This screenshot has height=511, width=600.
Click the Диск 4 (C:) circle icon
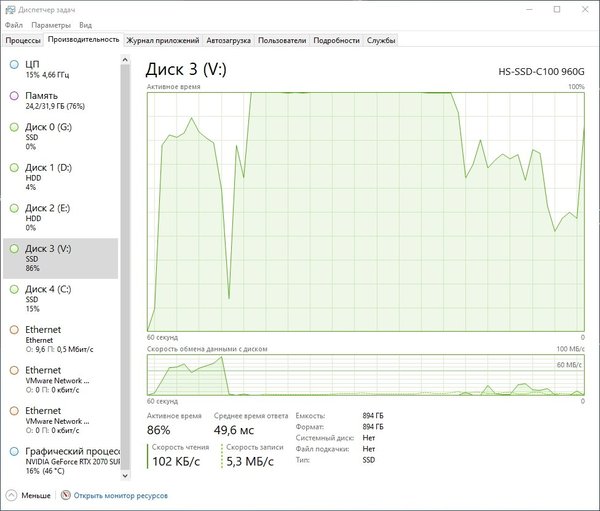[x=14, y=289]
